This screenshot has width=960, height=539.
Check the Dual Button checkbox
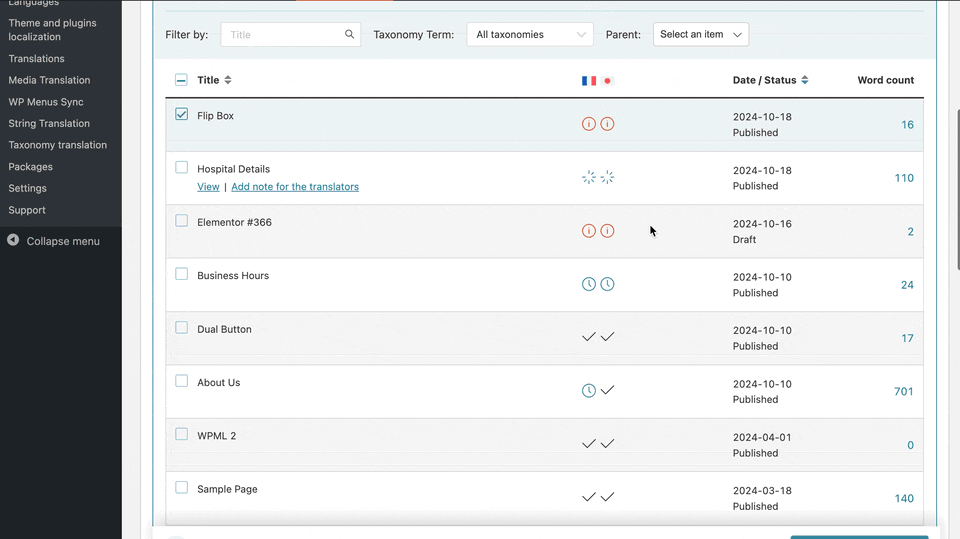[181, 328]
